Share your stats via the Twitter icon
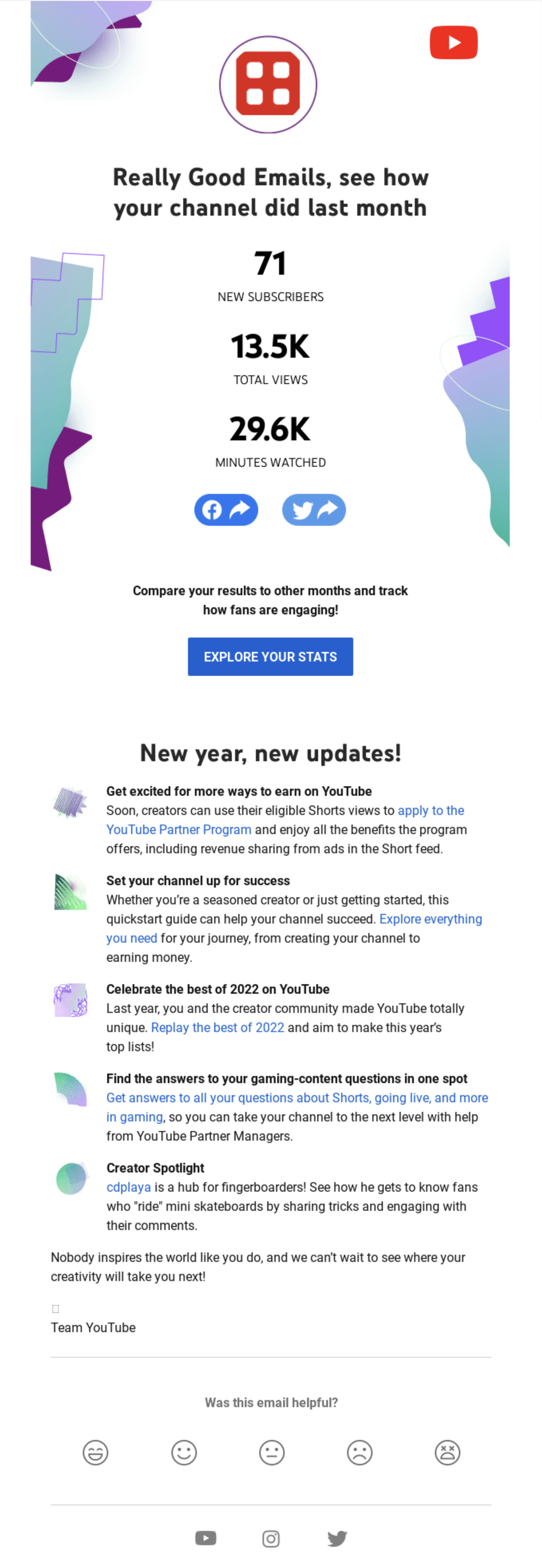This screenshot has width=542, height=1568. (x=314, y=509)
